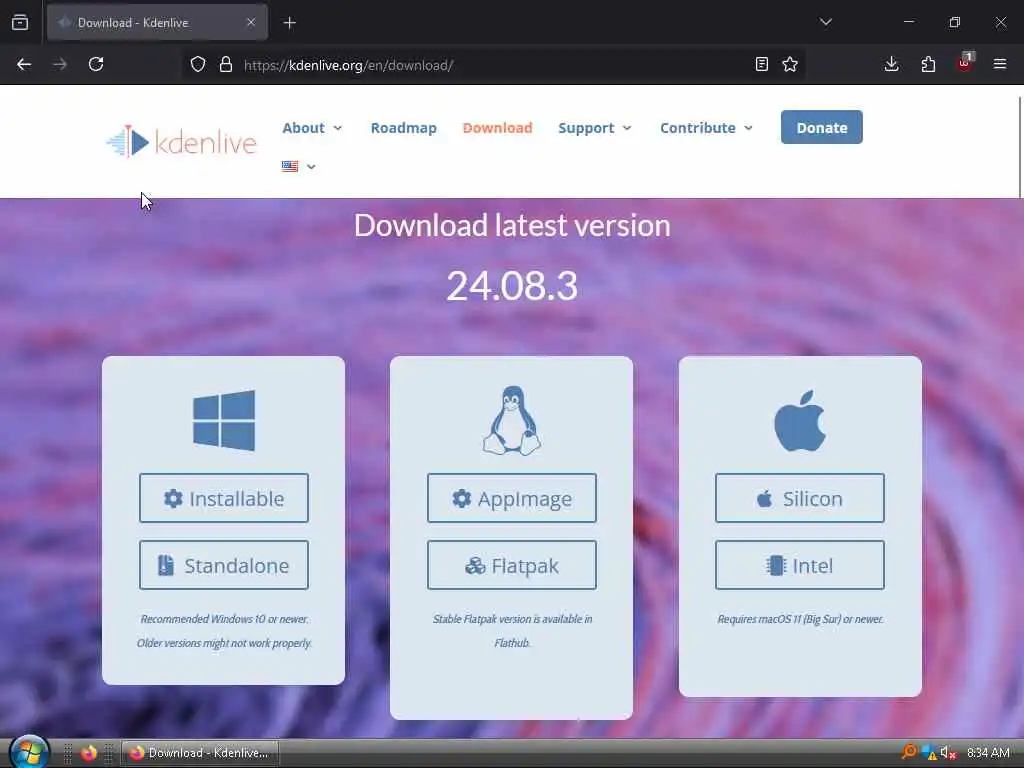Click the 24.08.3 version number
1024x768 pixels.
point(512,285)
